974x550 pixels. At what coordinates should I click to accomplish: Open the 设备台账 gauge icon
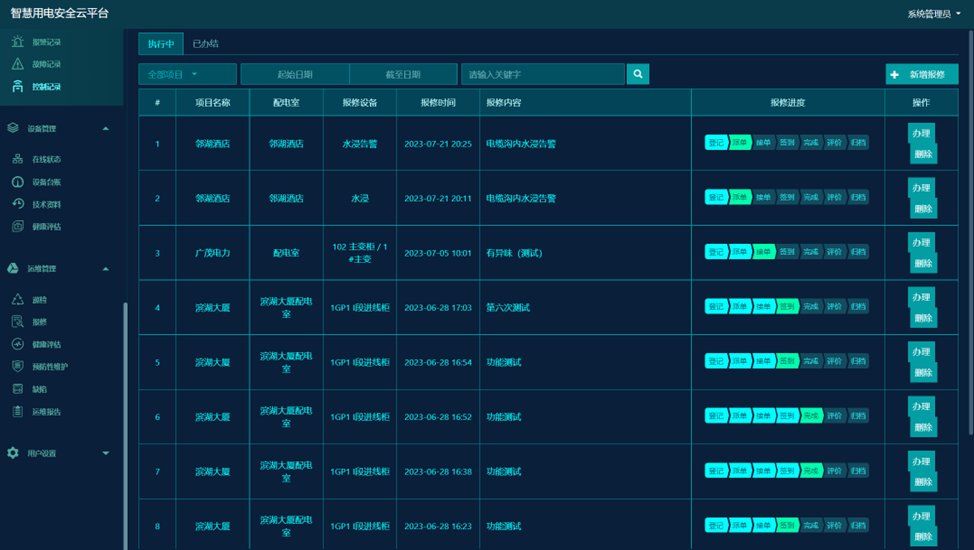coord(17,181)
